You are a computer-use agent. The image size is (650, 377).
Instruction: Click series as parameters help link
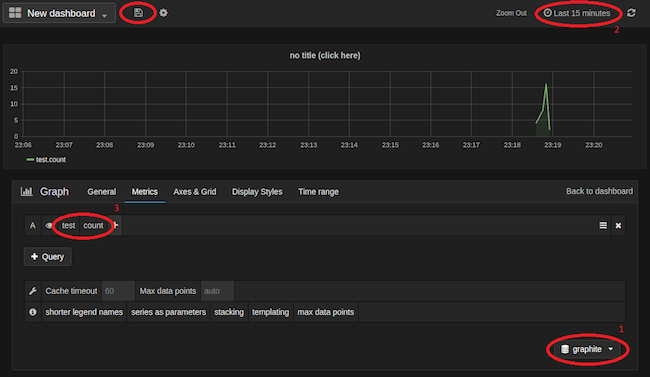168,312
